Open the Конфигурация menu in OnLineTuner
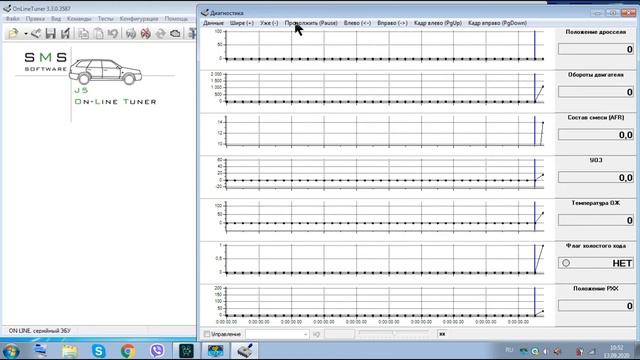The width and height of the screenshot is (640, 360). coord(139,19)
